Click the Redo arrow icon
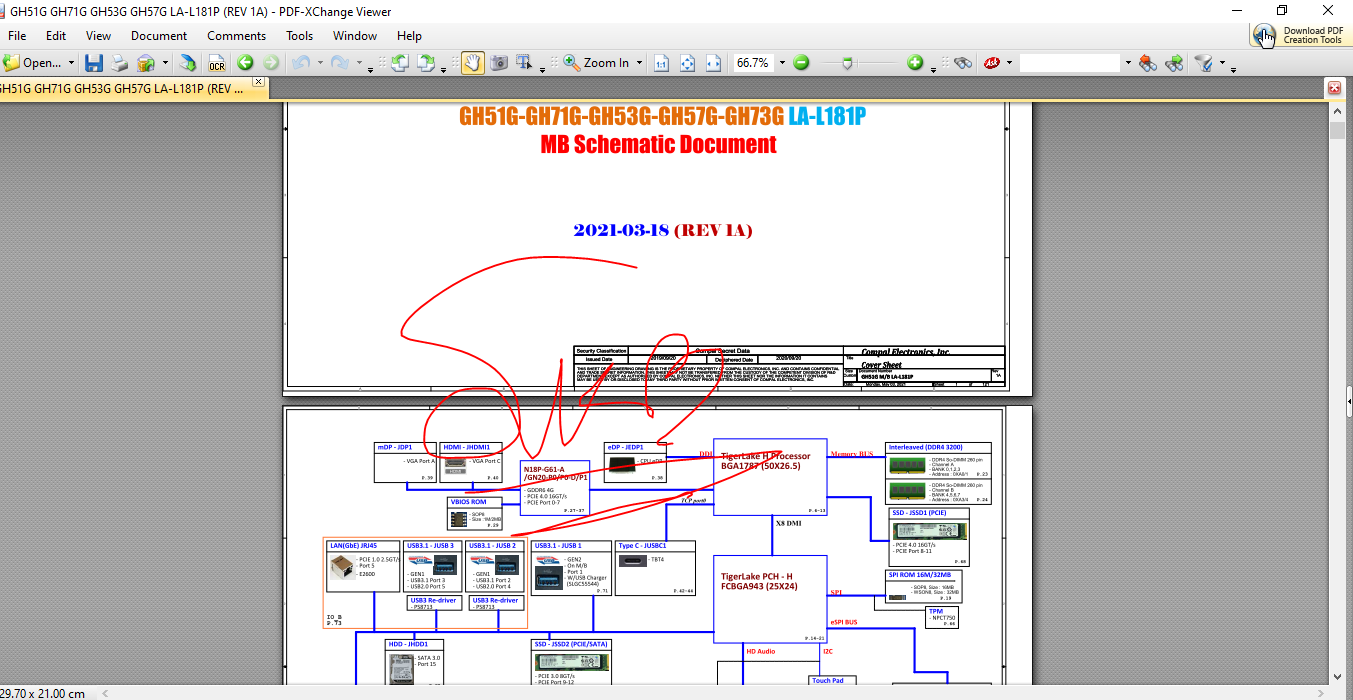Image resolution: width=1353 pixels, height=700 pixels. pyautogui.click(x=340, y=63)
